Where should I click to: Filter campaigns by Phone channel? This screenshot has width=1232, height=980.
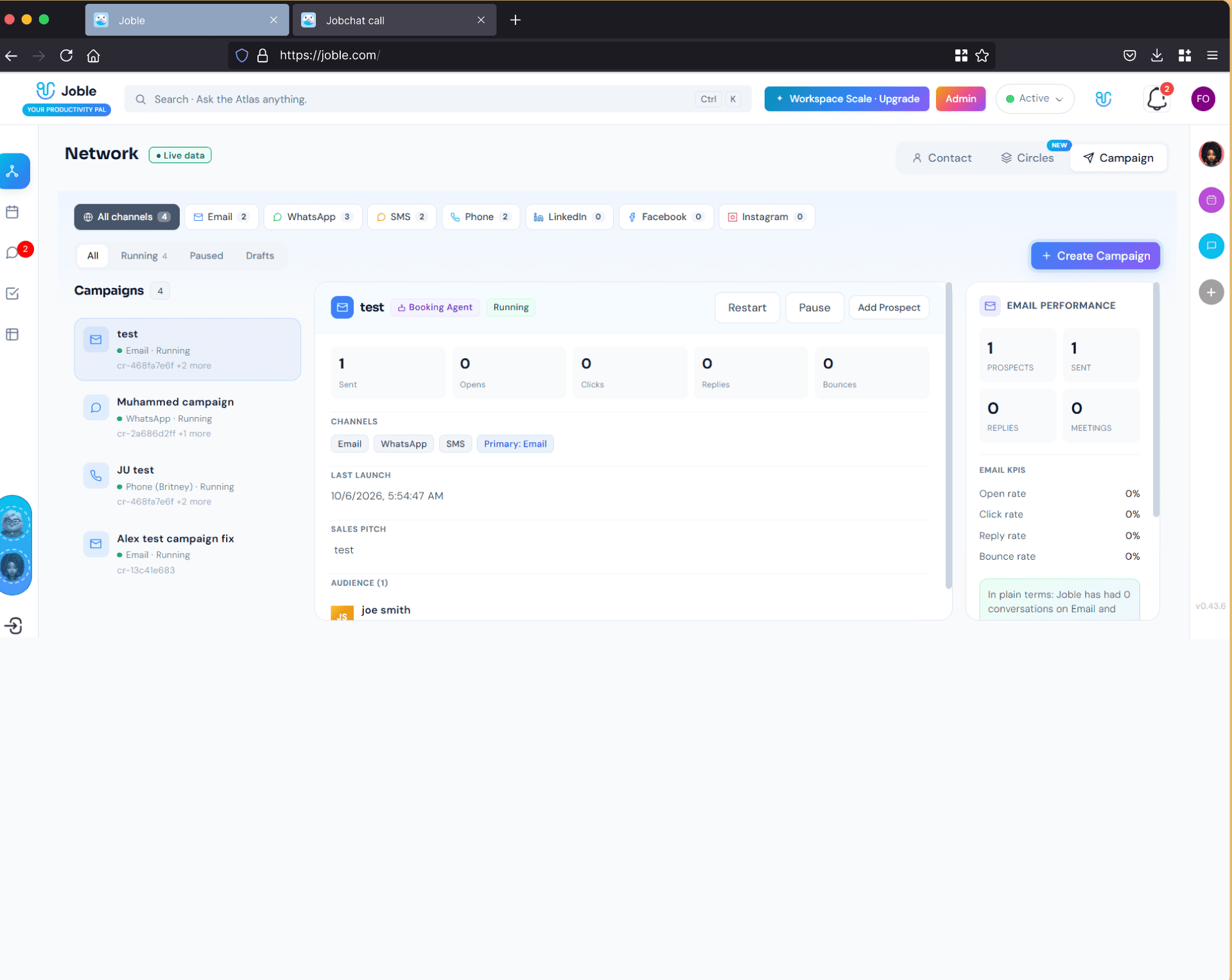click(480, 217)
